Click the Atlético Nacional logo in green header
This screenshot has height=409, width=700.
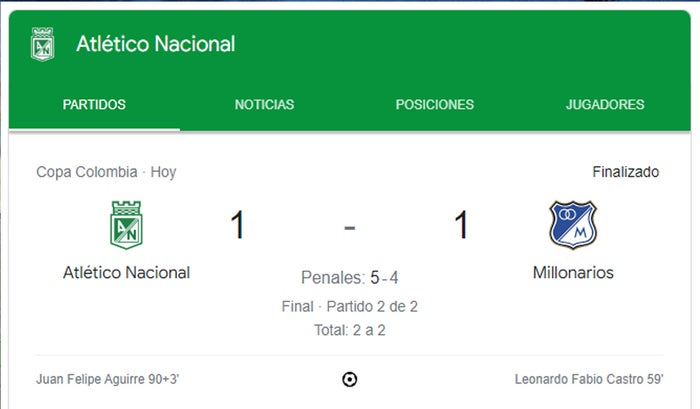[42, 45]
